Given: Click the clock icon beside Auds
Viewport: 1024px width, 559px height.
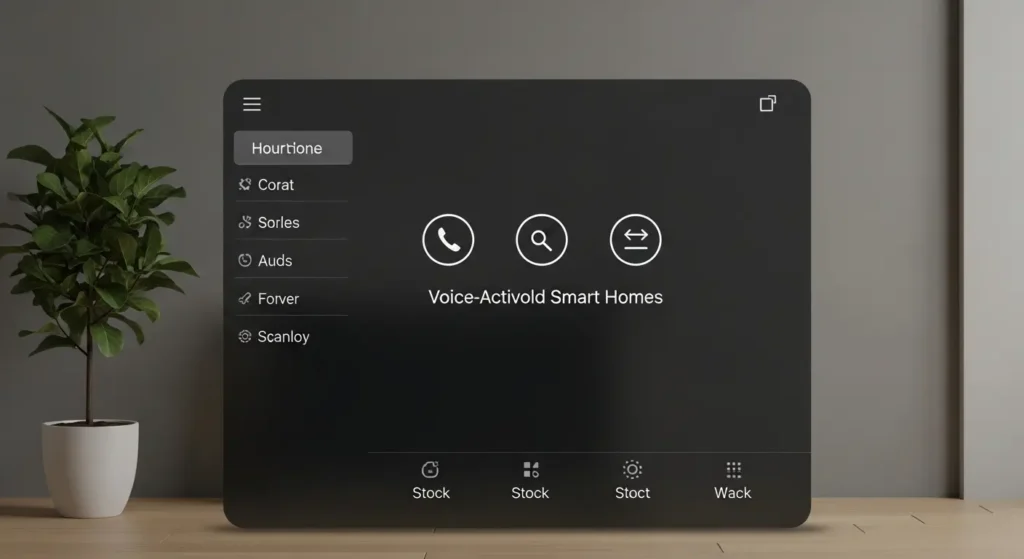Looking at the screenshot, I should [x=245, y=261].
